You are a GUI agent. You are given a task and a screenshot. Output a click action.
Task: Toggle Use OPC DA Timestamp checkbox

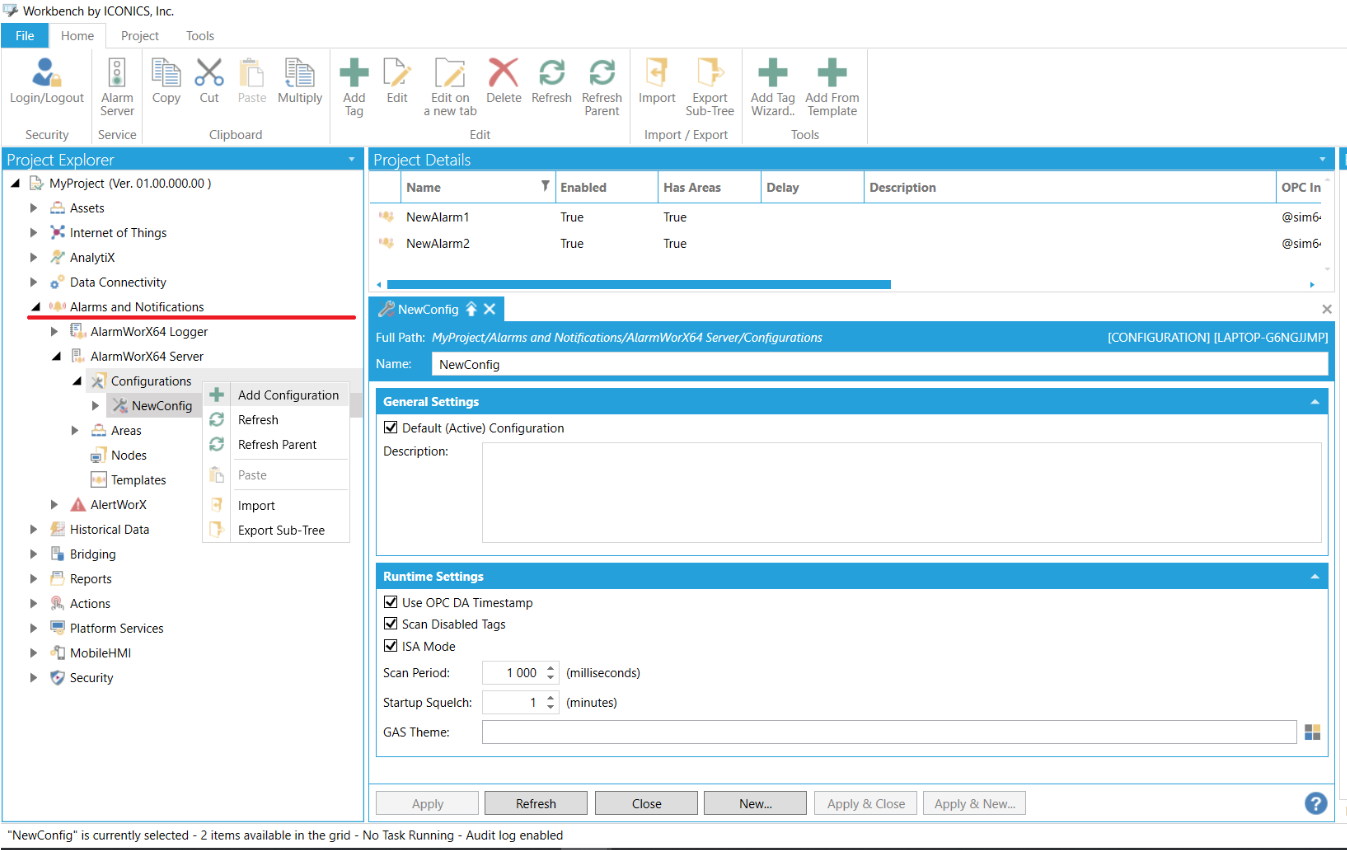pos(391,603)
